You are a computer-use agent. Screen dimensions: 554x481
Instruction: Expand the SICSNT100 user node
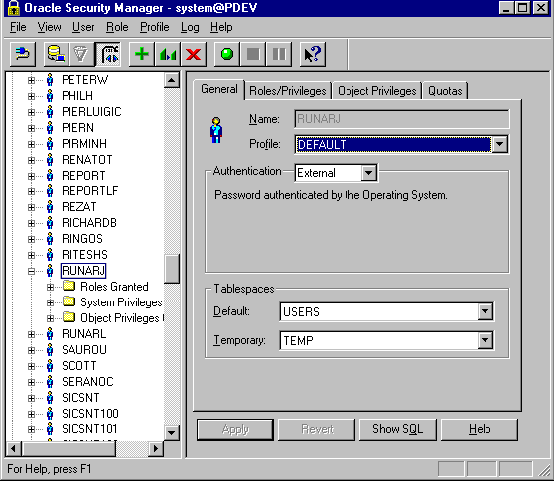pos(31,414)
